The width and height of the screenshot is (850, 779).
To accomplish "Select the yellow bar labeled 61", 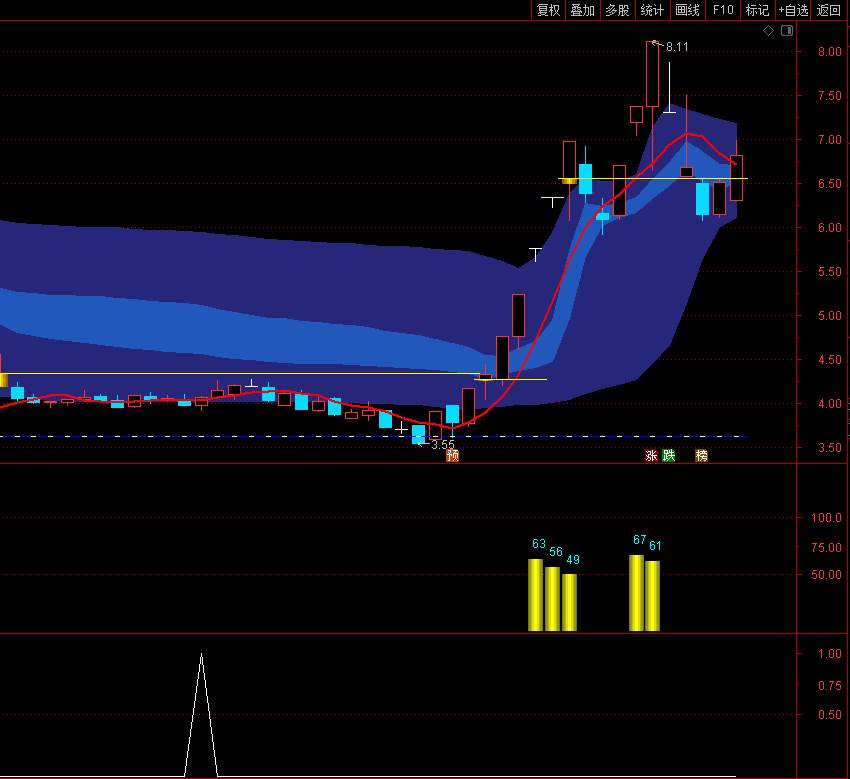I will pos(653,596).
